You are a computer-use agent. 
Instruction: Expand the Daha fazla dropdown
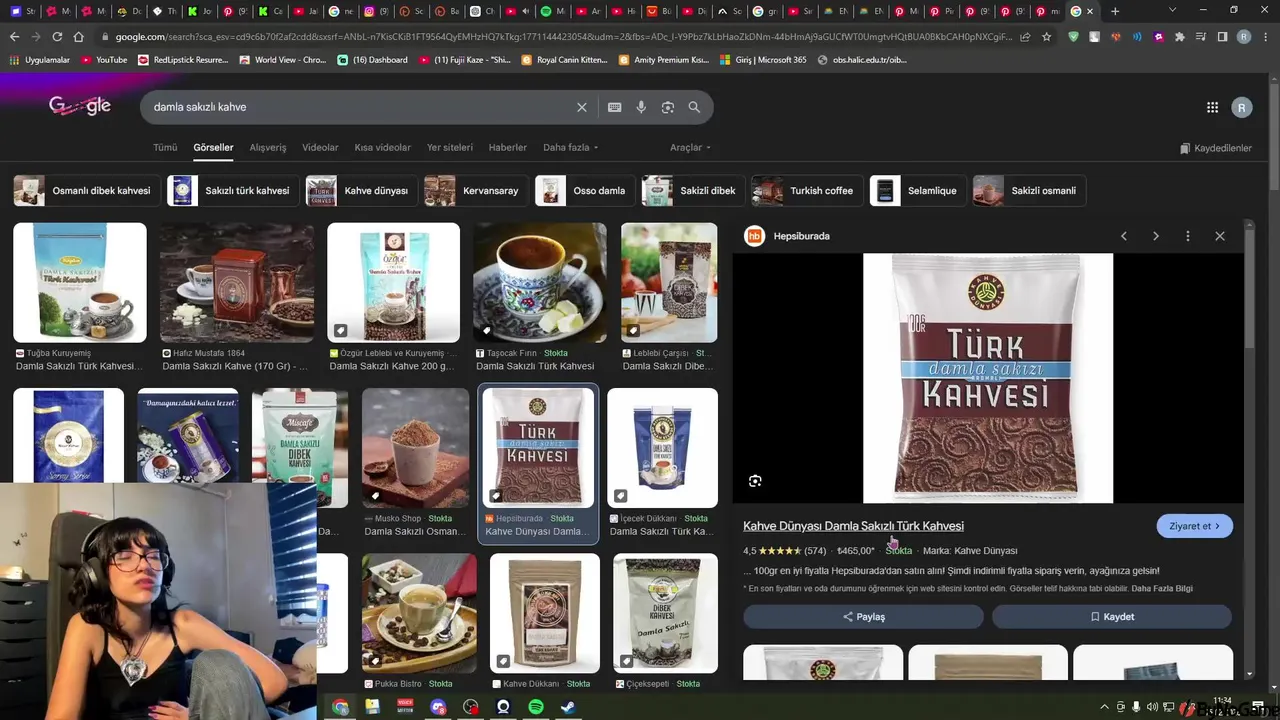pos(570,147)
